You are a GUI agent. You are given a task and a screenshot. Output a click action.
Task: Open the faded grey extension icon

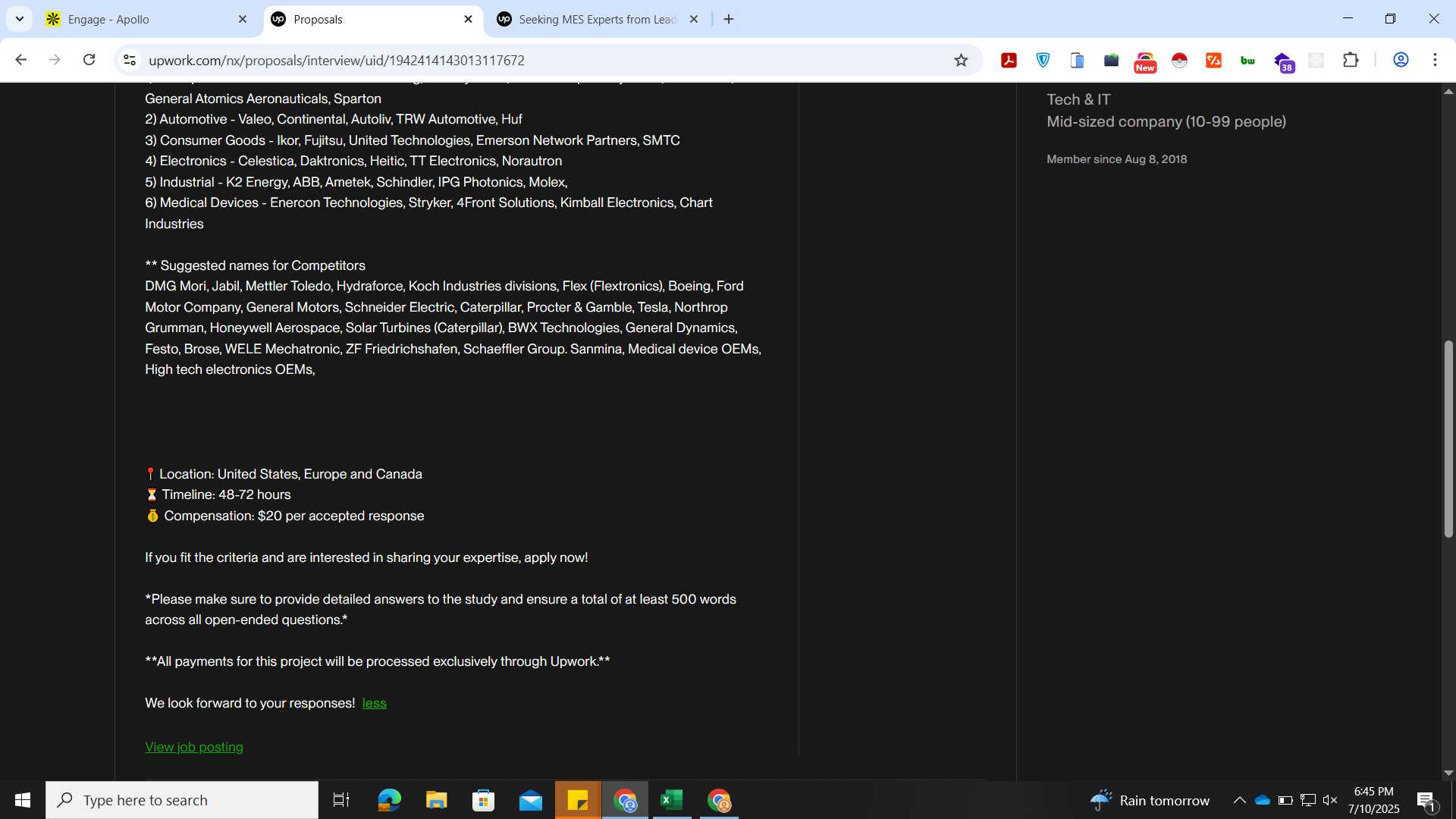(x=1316, y=60)
